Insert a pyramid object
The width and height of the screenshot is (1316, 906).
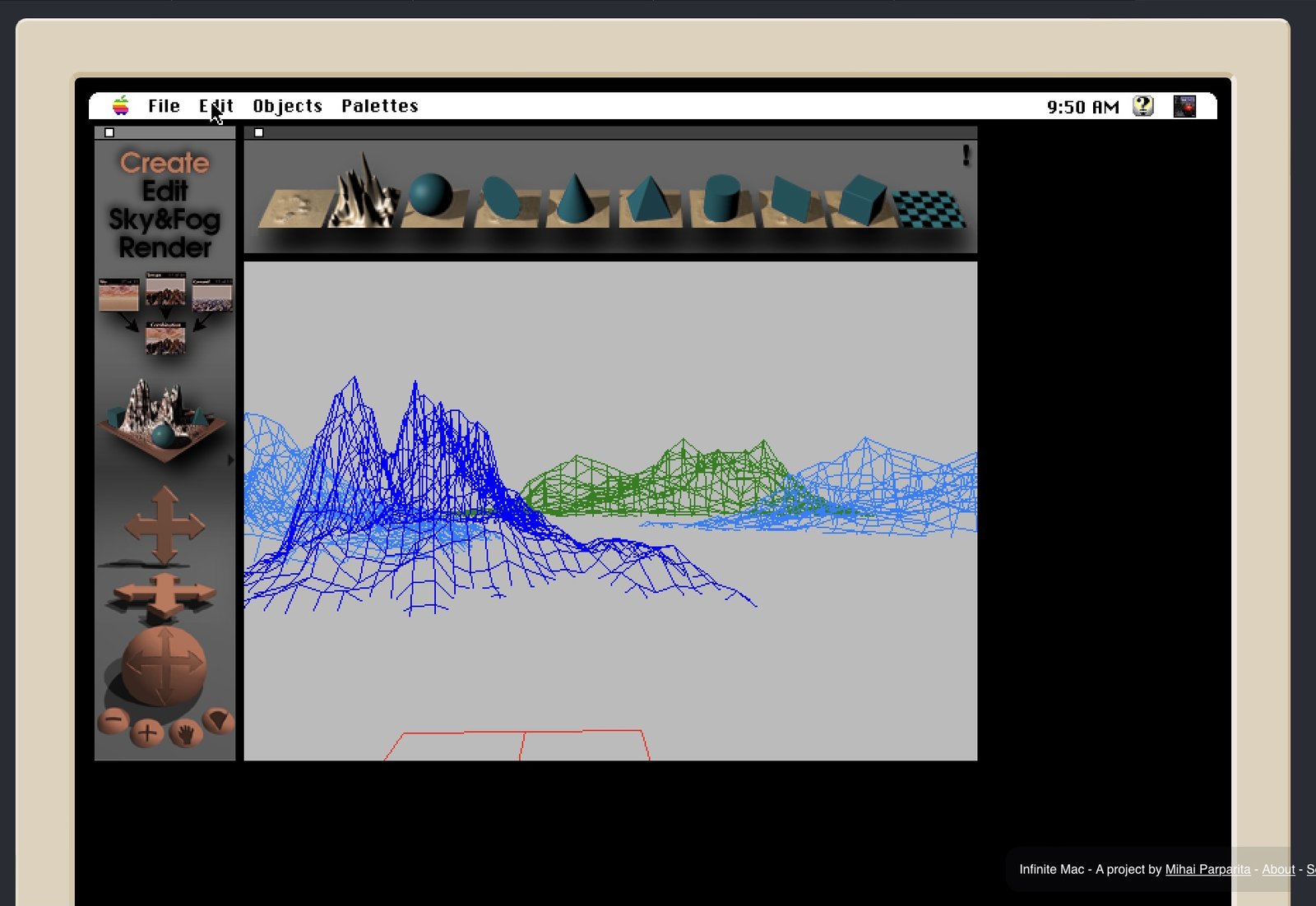[648, 201]
